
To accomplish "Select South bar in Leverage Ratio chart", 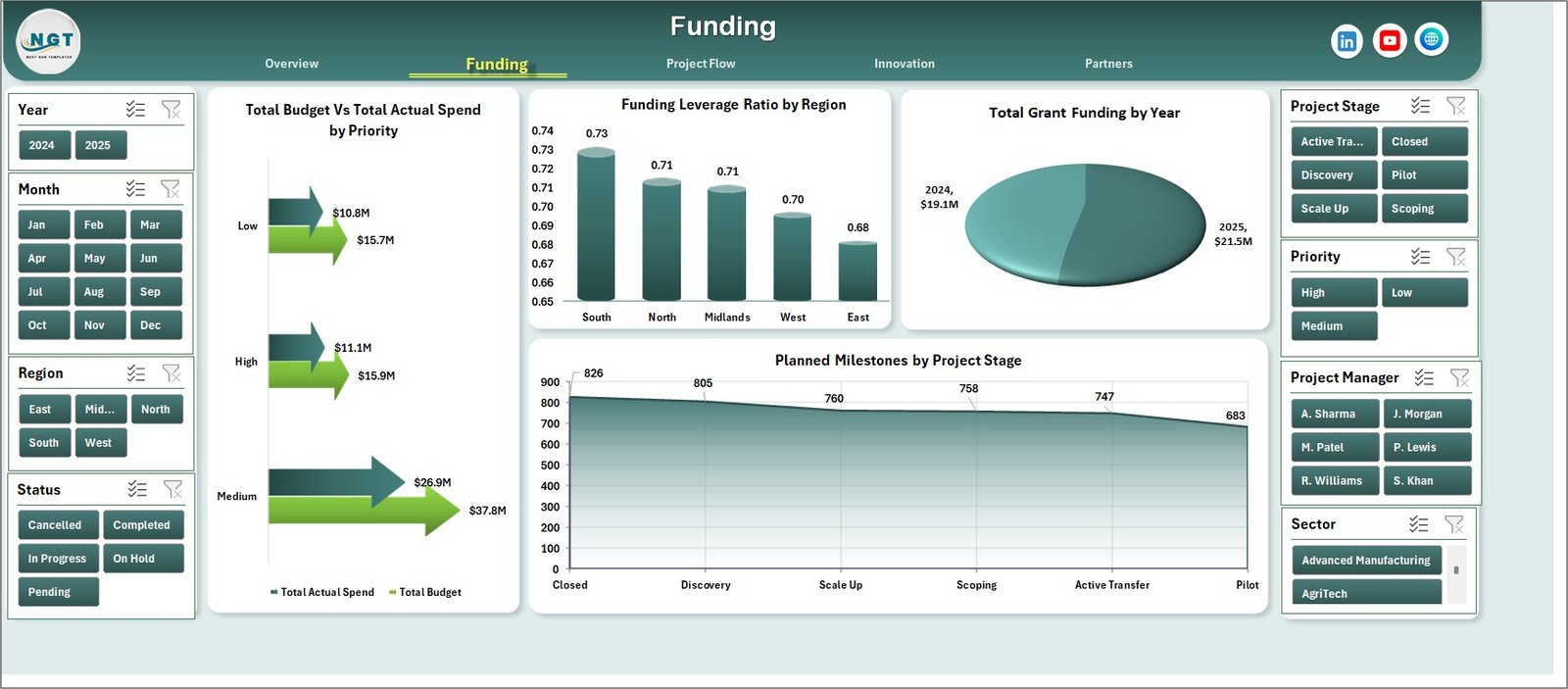I will point(596,224).
